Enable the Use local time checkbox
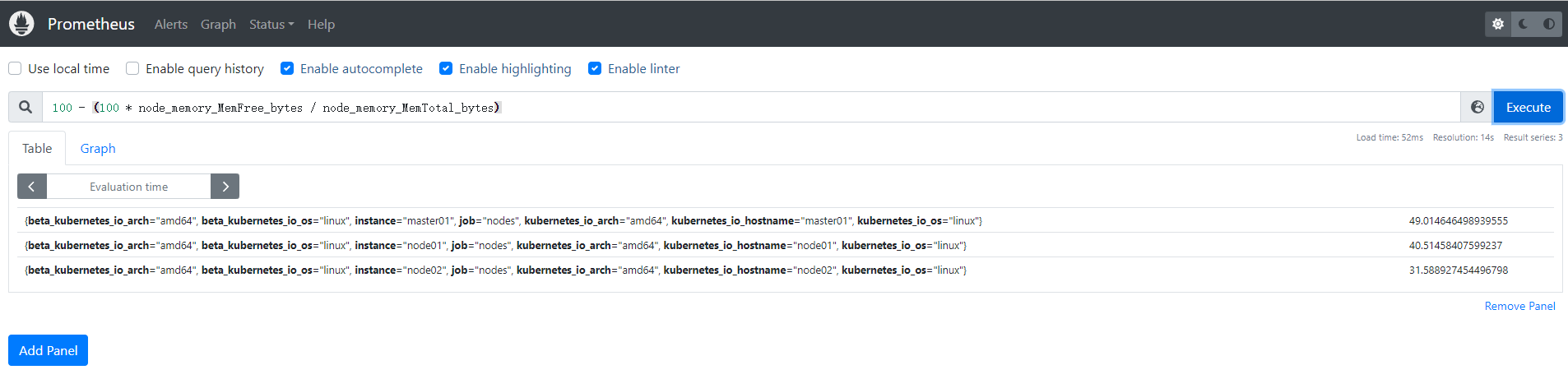Viewport: 1568px width, 379px height. 15,68
